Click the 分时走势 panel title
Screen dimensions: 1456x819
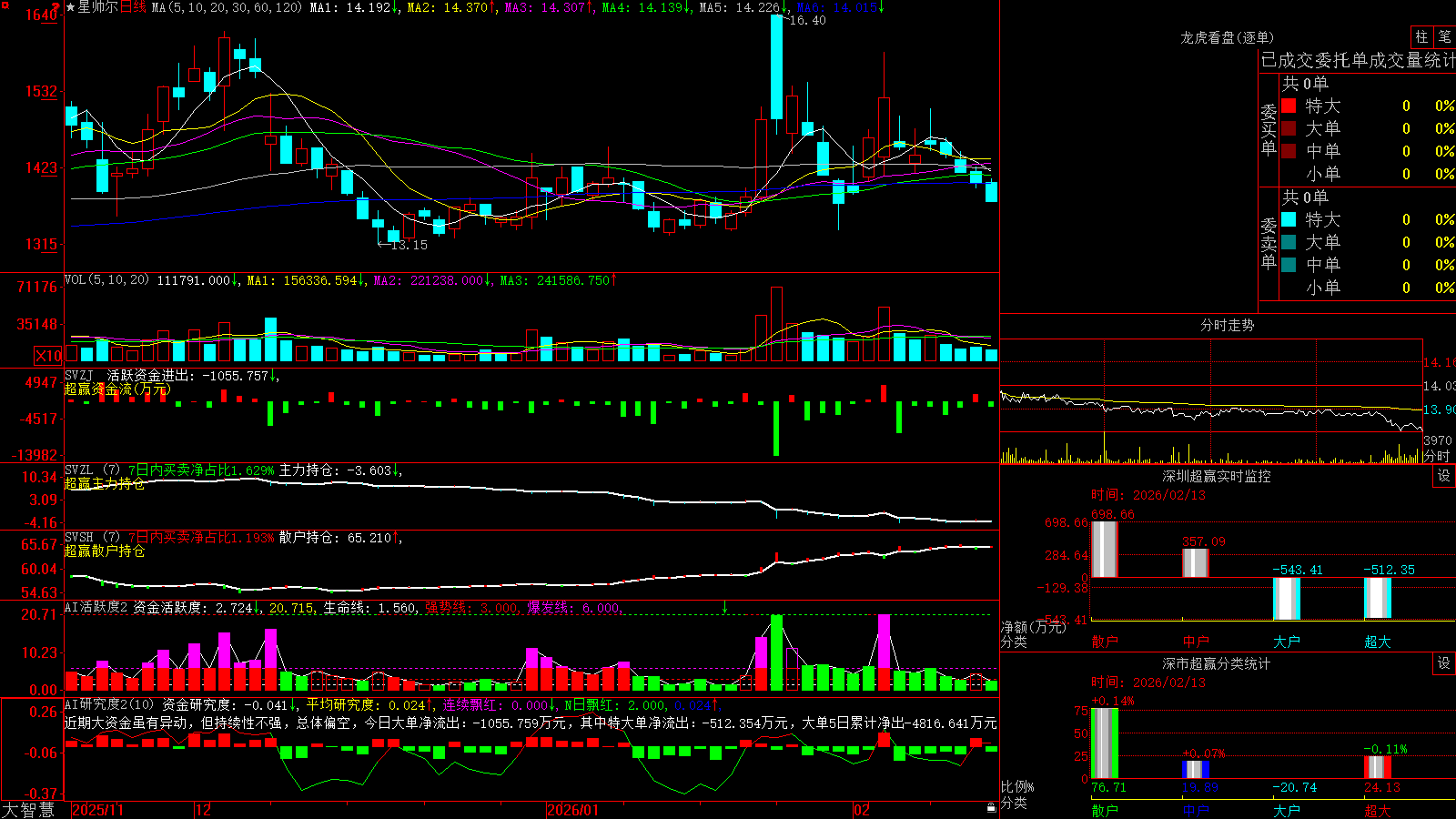(1227, 325)
